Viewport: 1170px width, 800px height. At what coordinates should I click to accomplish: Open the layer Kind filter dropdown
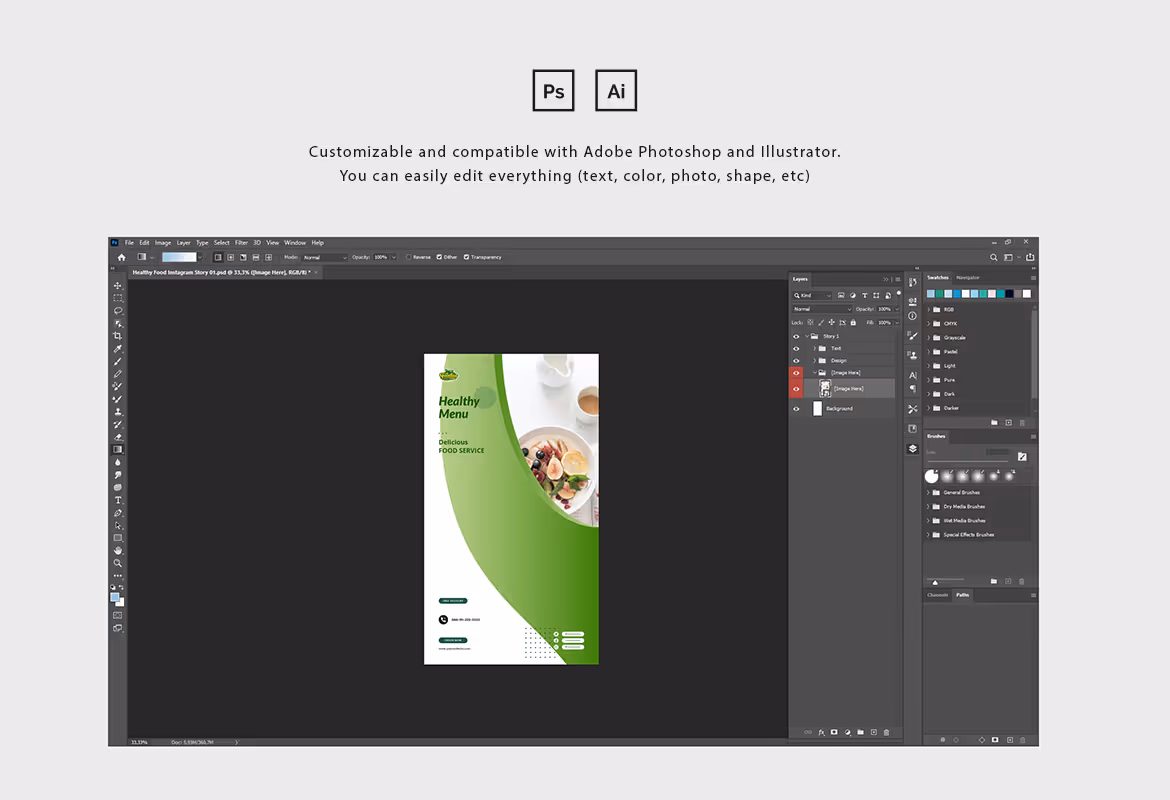coord(812,296)
